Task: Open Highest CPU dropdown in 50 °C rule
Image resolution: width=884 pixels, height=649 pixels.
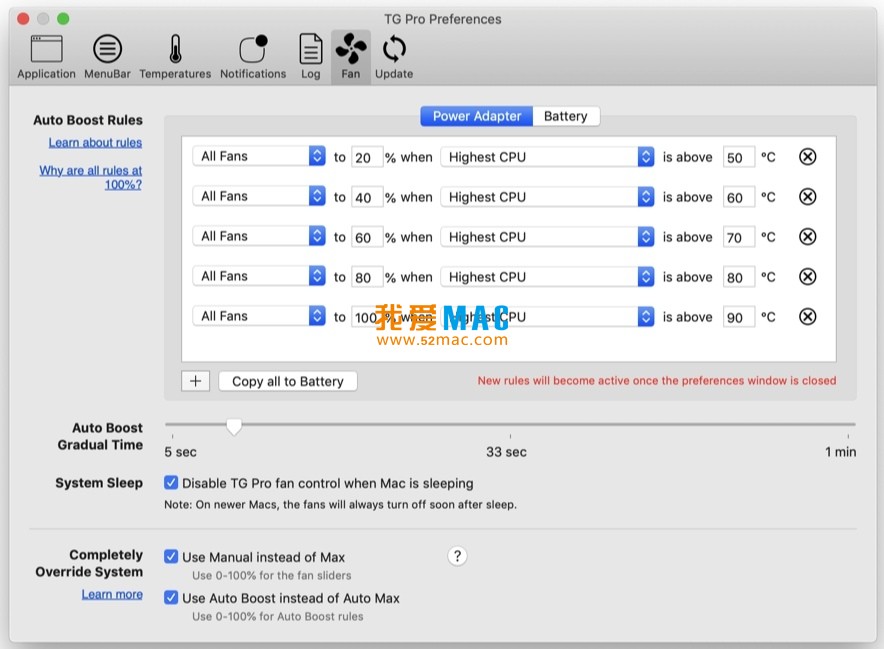Action: tap(547, 157)
